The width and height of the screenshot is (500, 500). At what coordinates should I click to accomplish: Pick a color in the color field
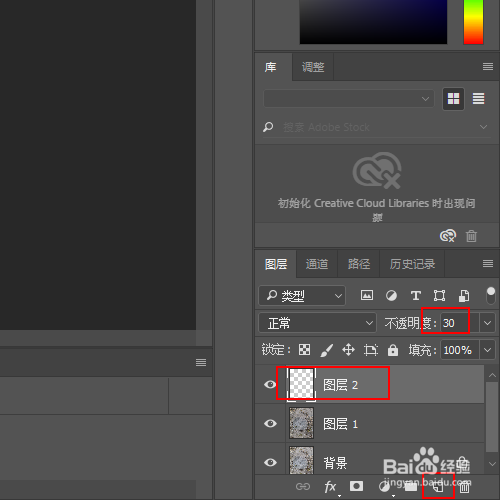pos(373,22)
